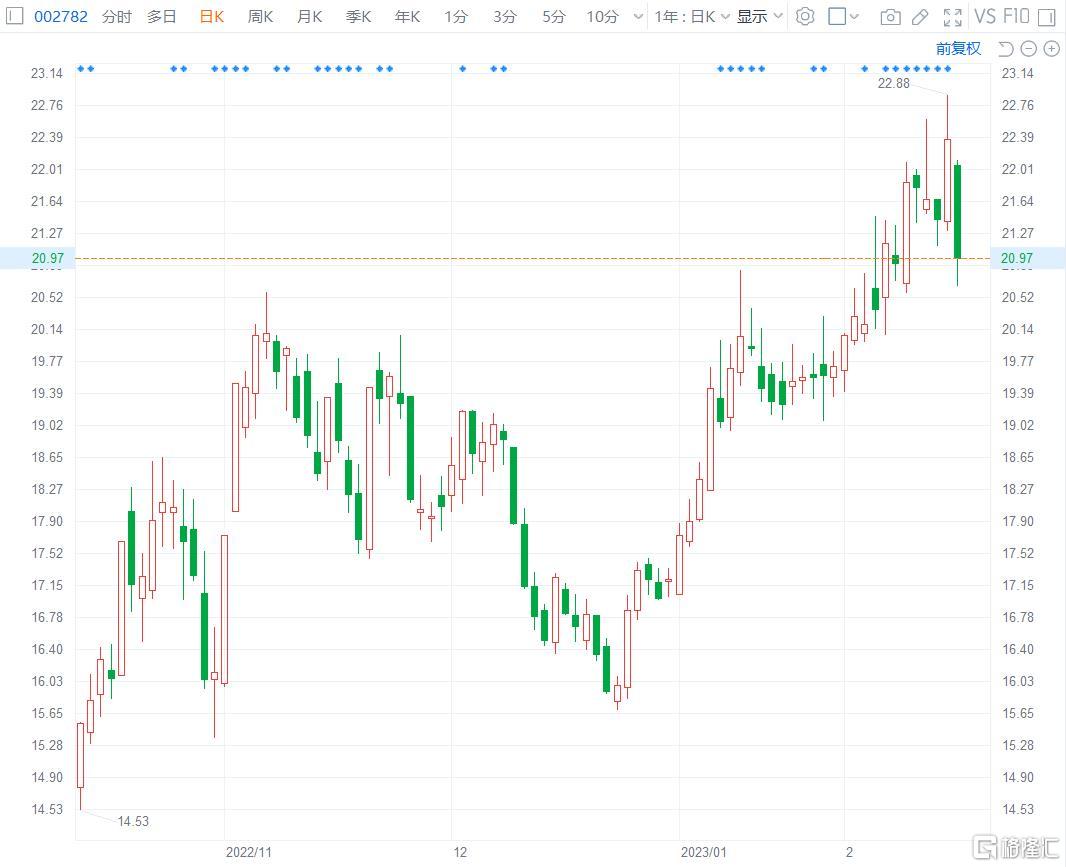Open F10 company information
The width and height of the screenshot is (1066, 867).
tap(1015, 17)
